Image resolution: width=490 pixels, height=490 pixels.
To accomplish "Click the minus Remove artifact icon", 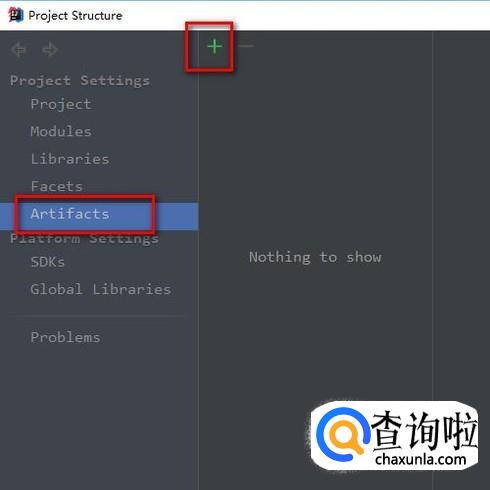I will (247, 46).
